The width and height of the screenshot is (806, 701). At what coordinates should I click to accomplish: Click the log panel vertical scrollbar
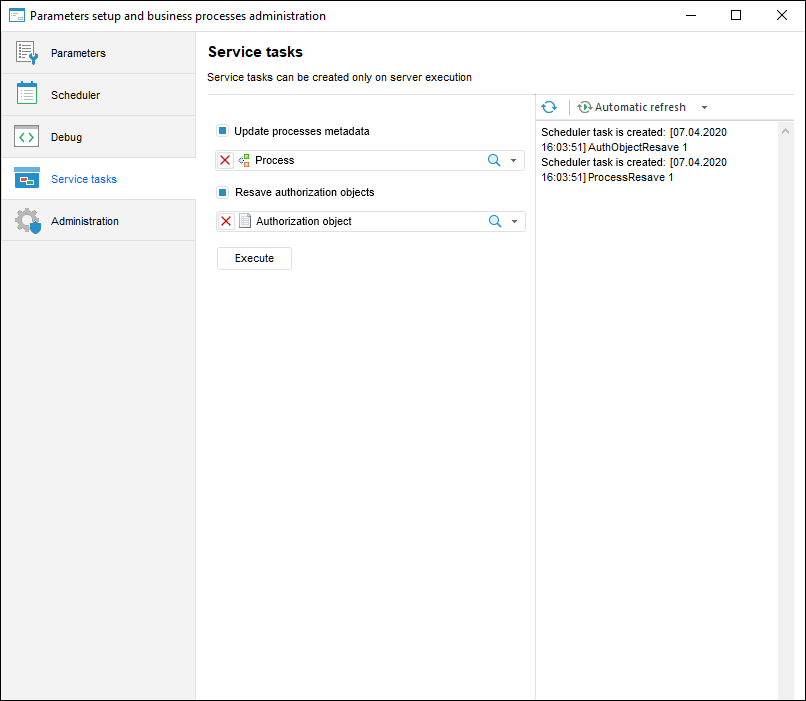[x=786, y=400]
